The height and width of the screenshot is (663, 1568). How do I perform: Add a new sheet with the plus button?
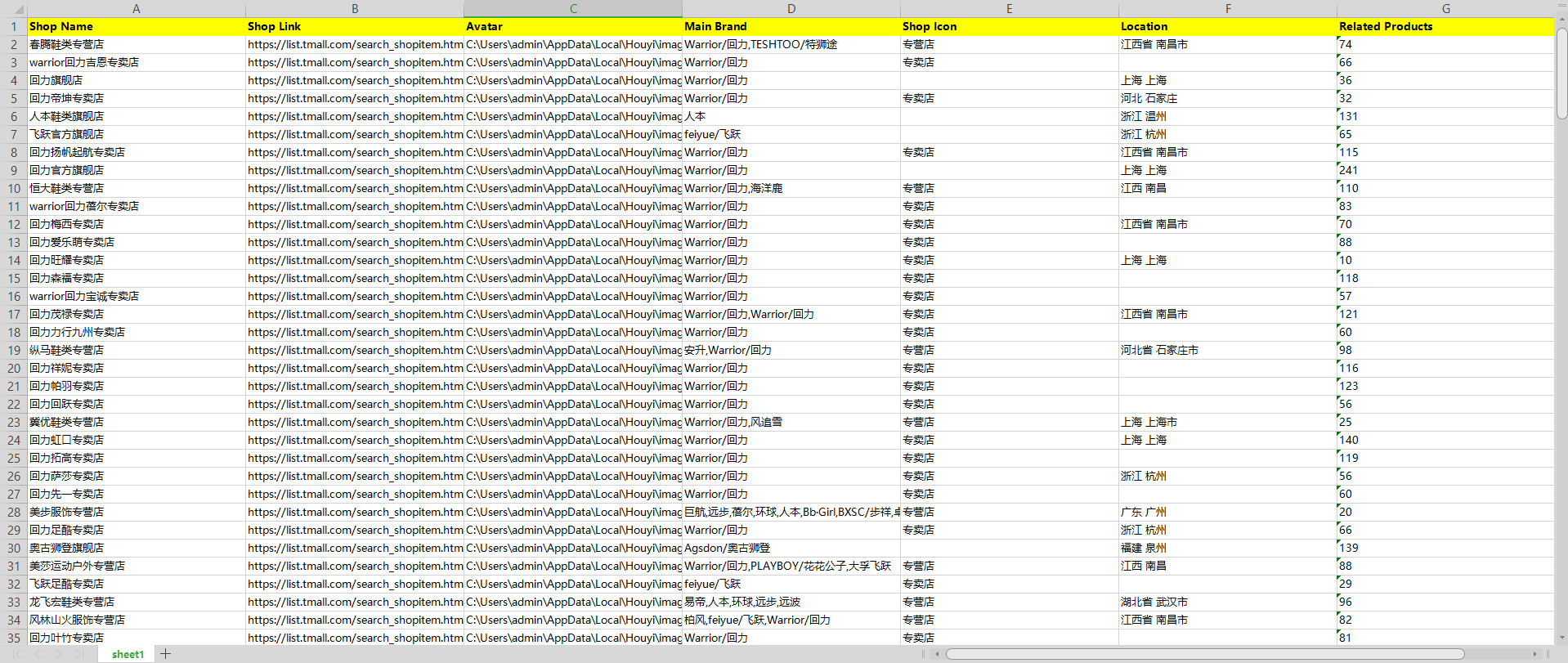[x=165, y=653]
